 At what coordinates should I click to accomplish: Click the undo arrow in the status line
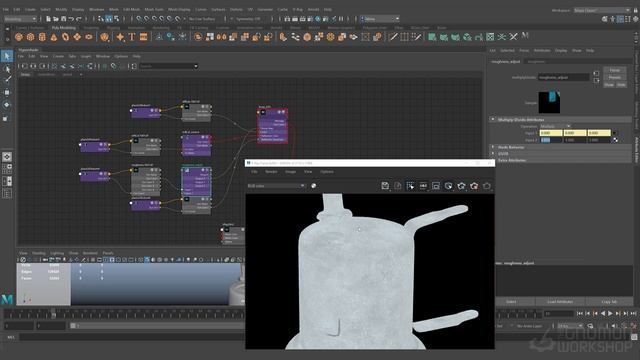(71, 19)
